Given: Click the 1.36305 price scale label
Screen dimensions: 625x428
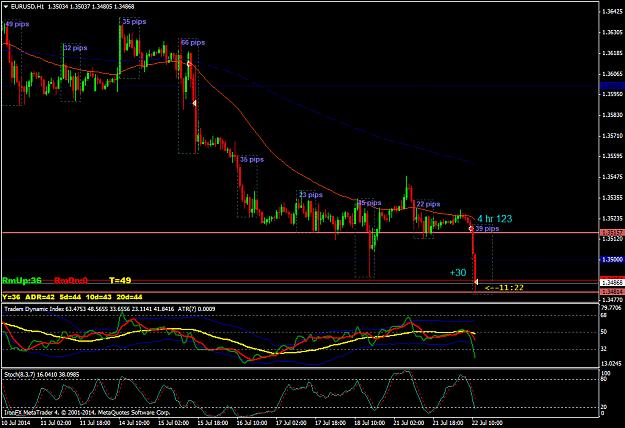Looking at the screenshot, I should click(613, 32).
